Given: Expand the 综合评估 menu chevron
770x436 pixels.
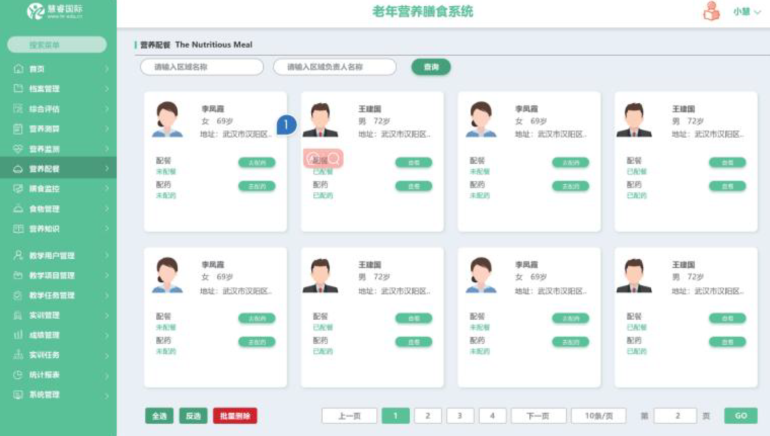Looking at the screenshot, I should point(107,109).
